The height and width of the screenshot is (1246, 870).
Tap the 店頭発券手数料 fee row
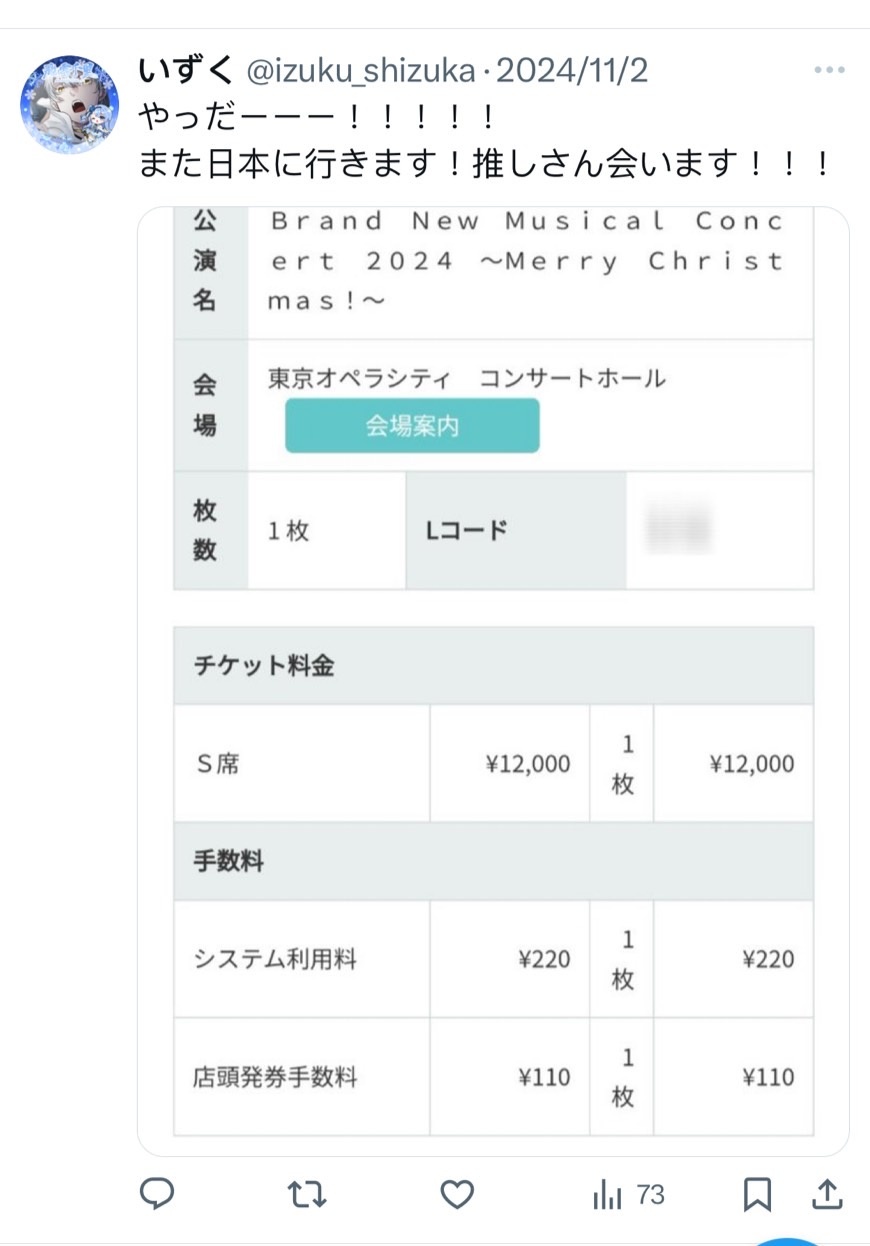coord(493,1077)
